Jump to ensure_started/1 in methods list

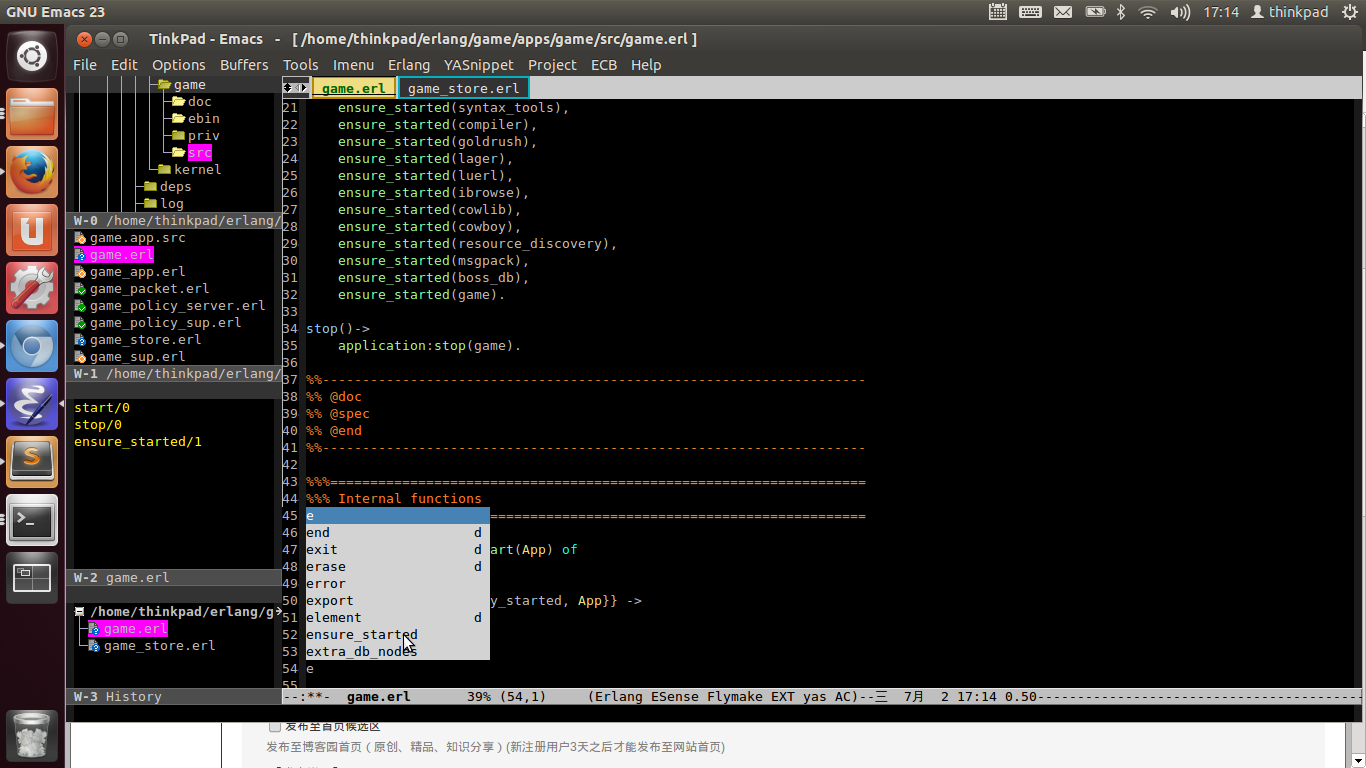coord(138,442)
